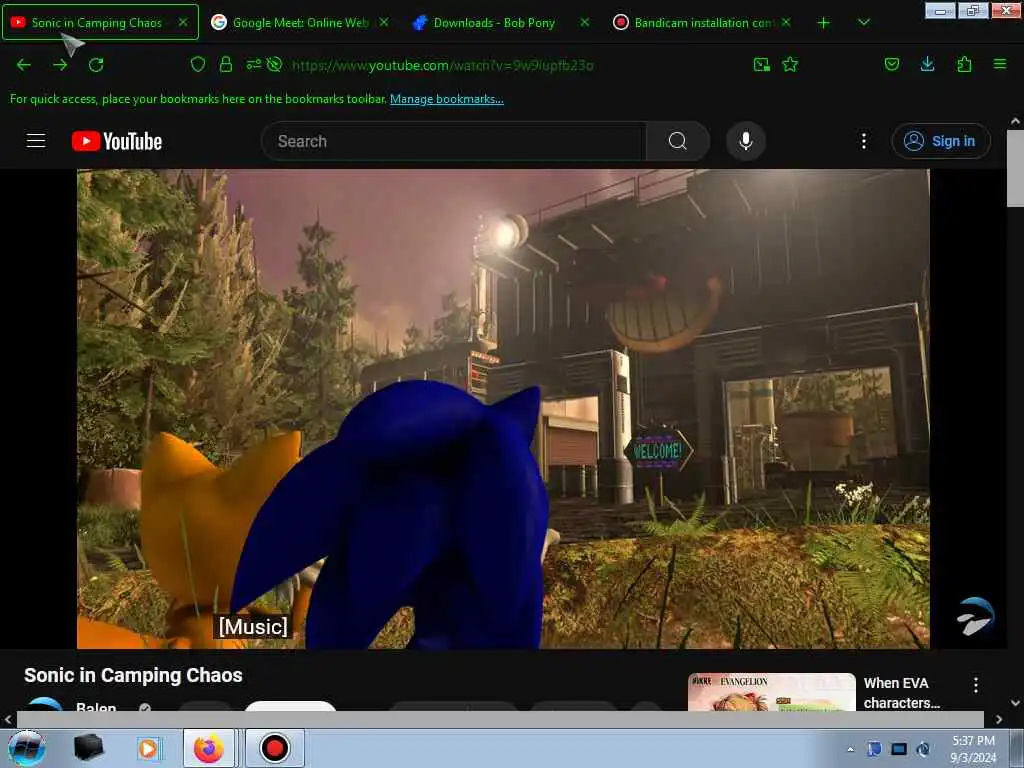Screen dimensions: 1024x768
Task: Click the scrollbar up arrow
Action: pyautogui.click(x=1015, y=121)
